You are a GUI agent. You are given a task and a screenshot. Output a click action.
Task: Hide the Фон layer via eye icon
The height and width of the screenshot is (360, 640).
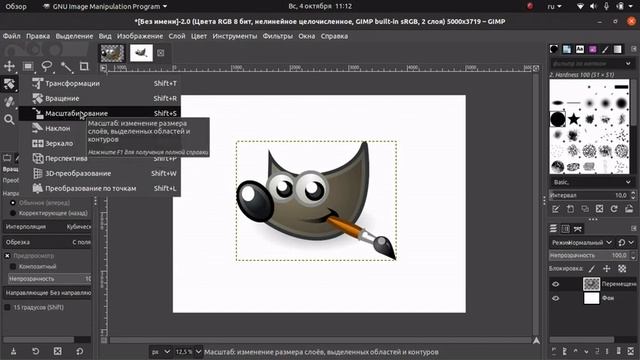(556, 298)
